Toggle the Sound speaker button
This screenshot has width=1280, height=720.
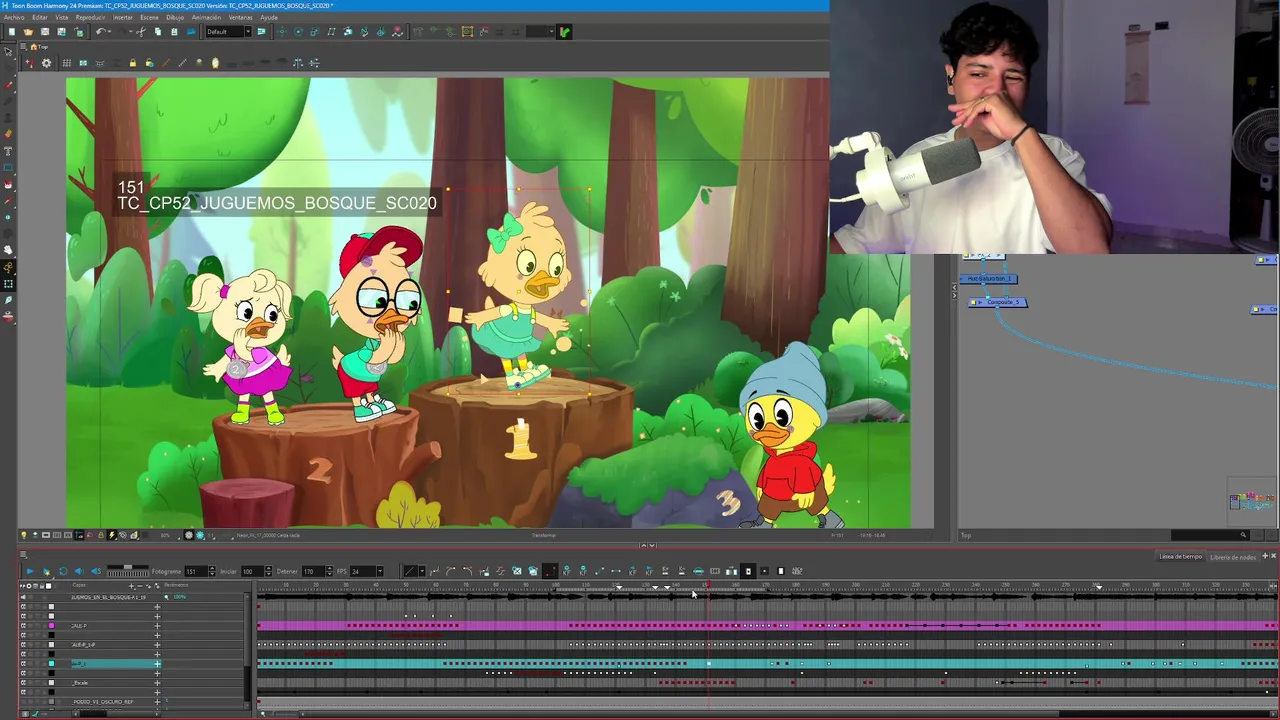80,571
